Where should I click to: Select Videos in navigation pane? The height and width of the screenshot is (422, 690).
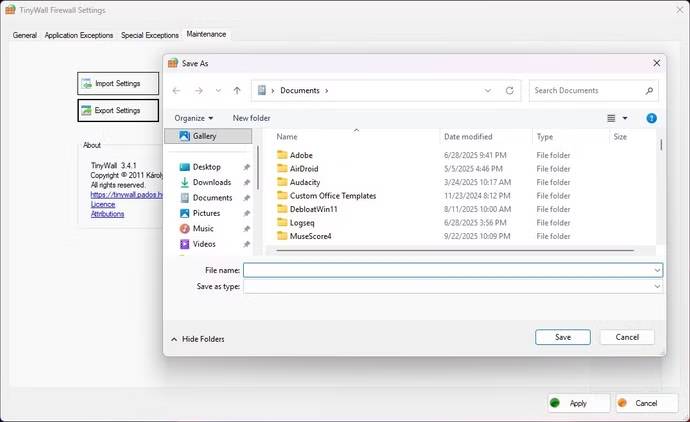tap(204, 244)
